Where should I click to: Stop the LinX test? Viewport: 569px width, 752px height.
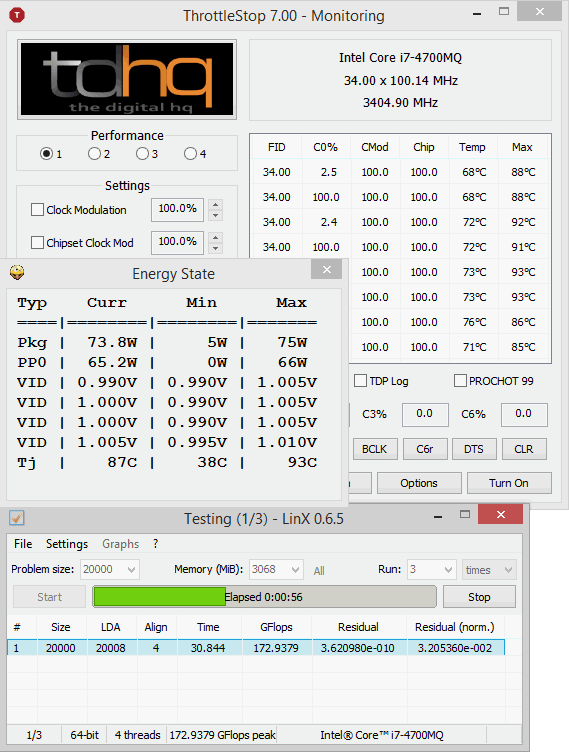pos(479,597)
